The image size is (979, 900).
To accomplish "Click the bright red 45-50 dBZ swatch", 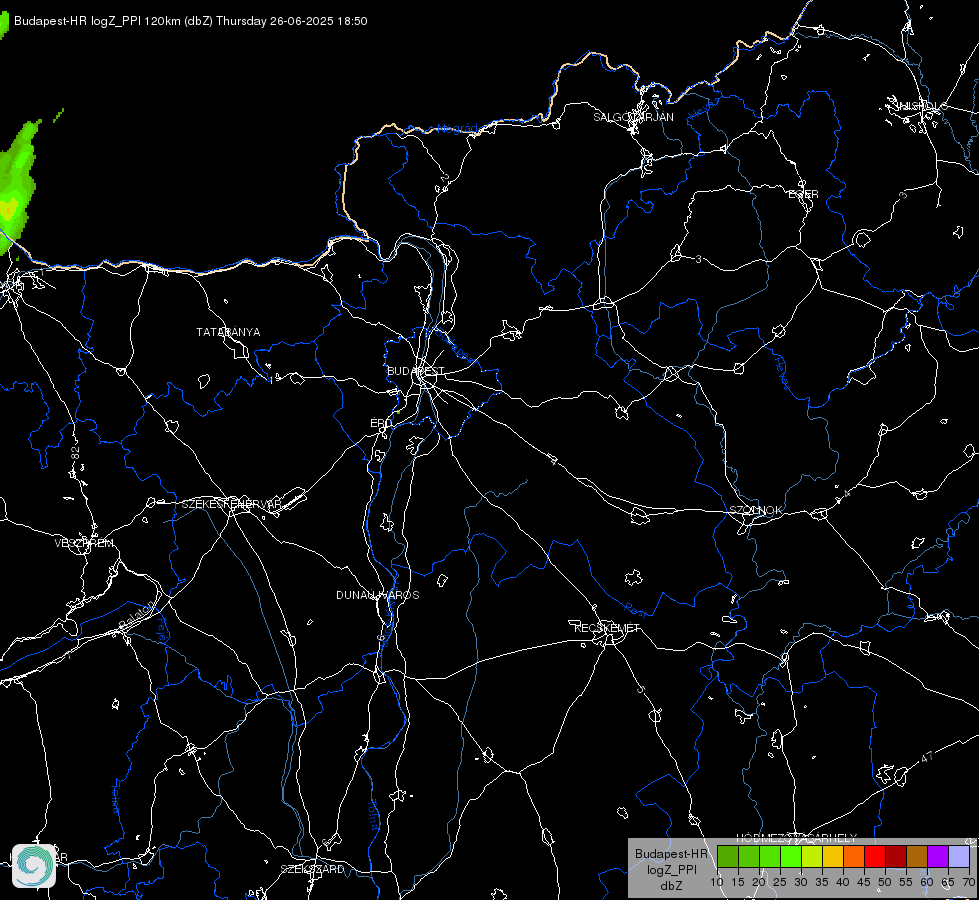I will point(875,856).
